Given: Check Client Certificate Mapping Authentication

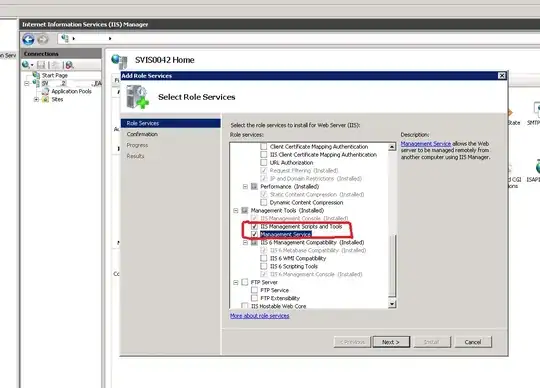Looking at the screenshot, I should [263, 147].
